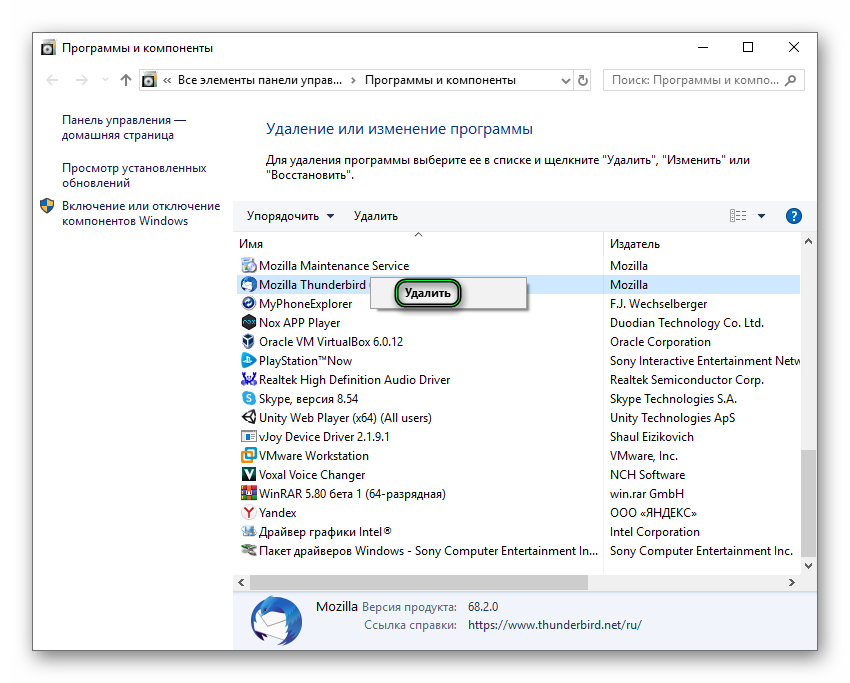Click the Mozilla Maintenance Service icon
Image resolution: width=850 pixels, height=683 pixels.
[248, 266]
